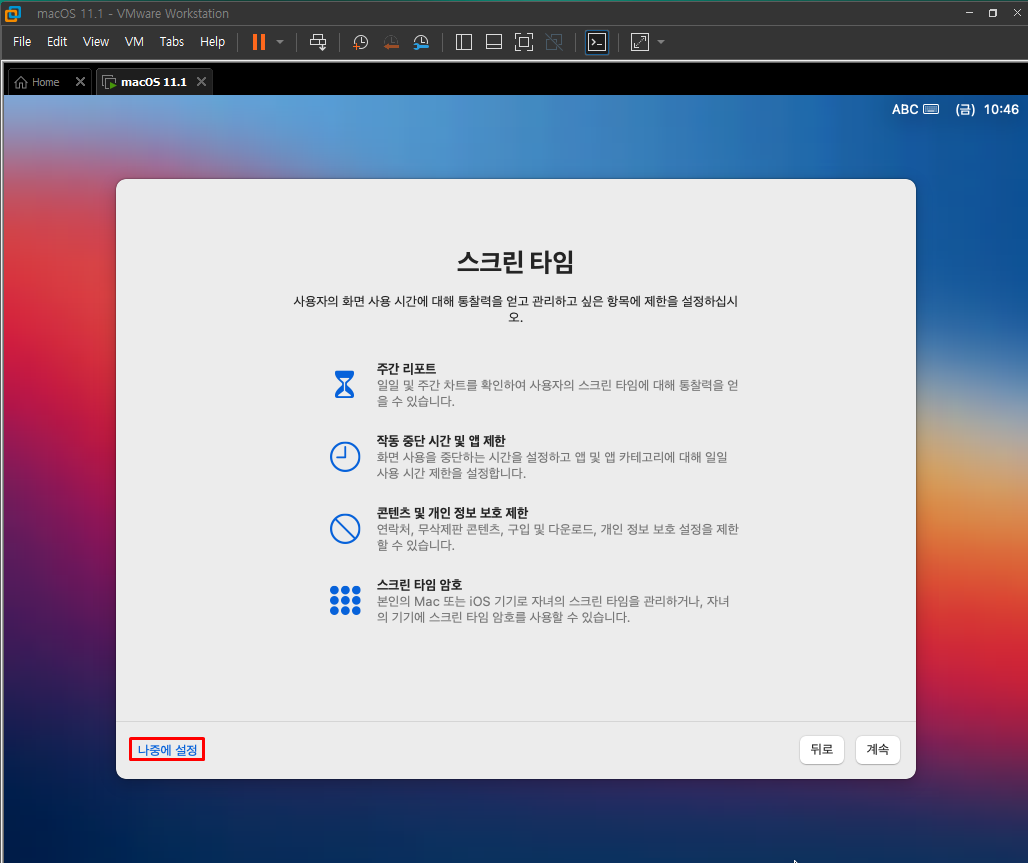Click the 뒤로 button

coord(821,749)
